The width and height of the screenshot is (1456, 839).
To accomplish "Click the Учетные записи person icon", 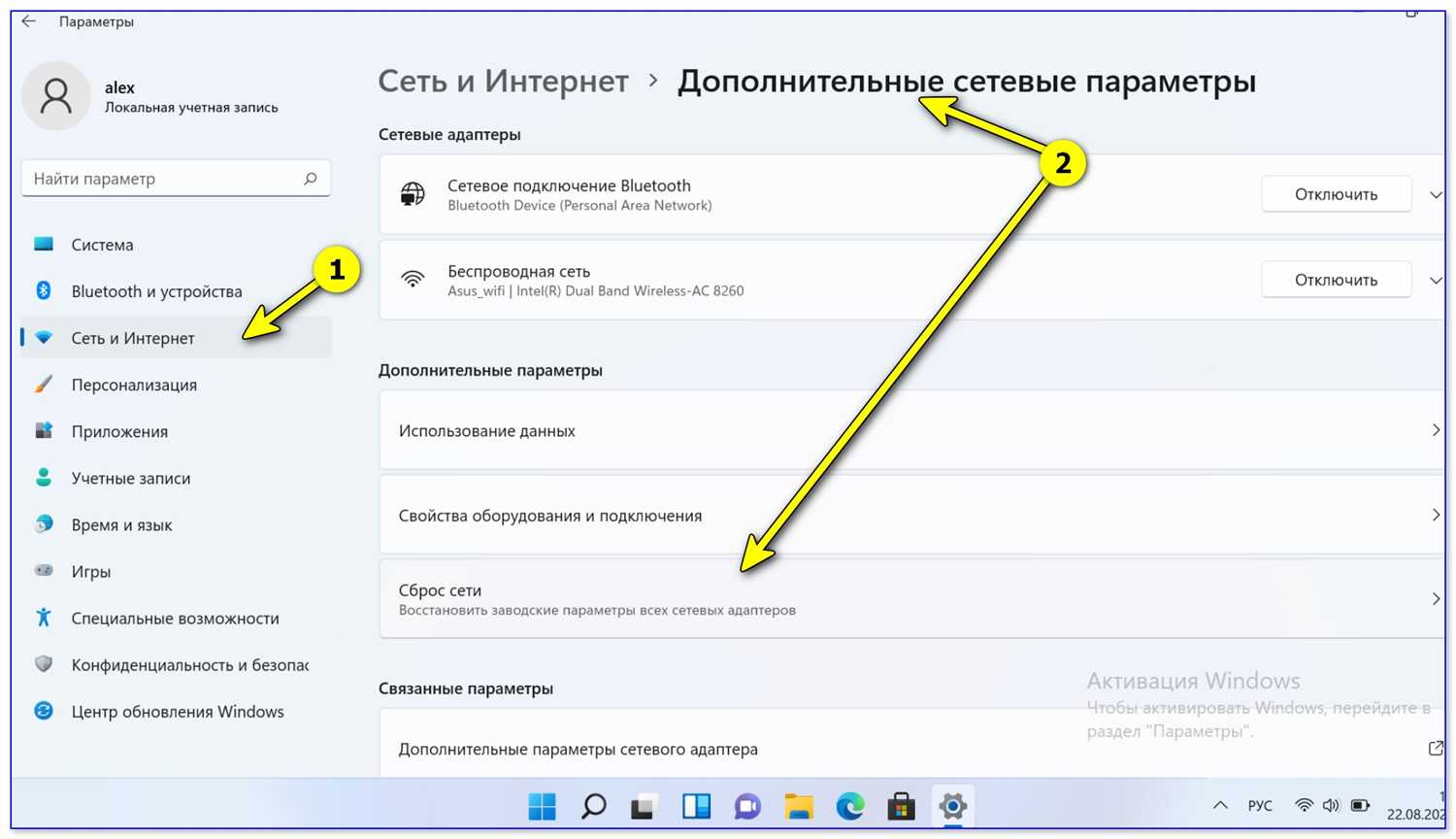I will [44, 477].
